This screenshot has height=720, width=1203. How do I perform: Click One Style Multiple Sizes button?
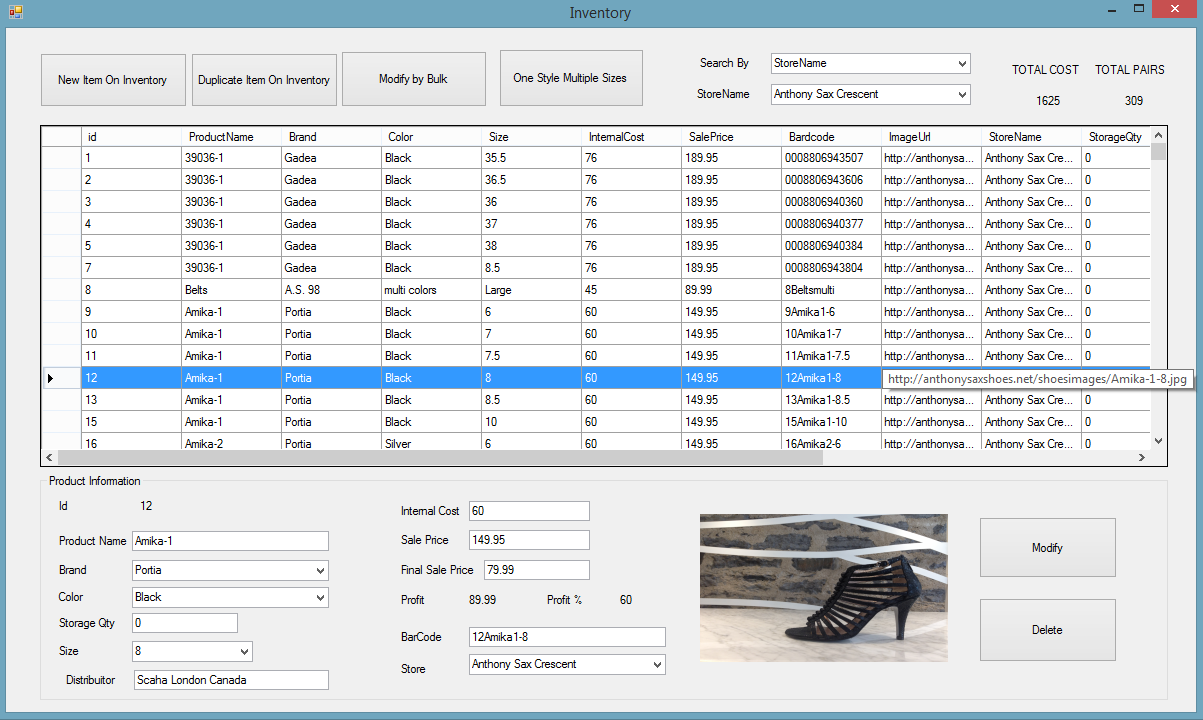[x=570, y=78]
